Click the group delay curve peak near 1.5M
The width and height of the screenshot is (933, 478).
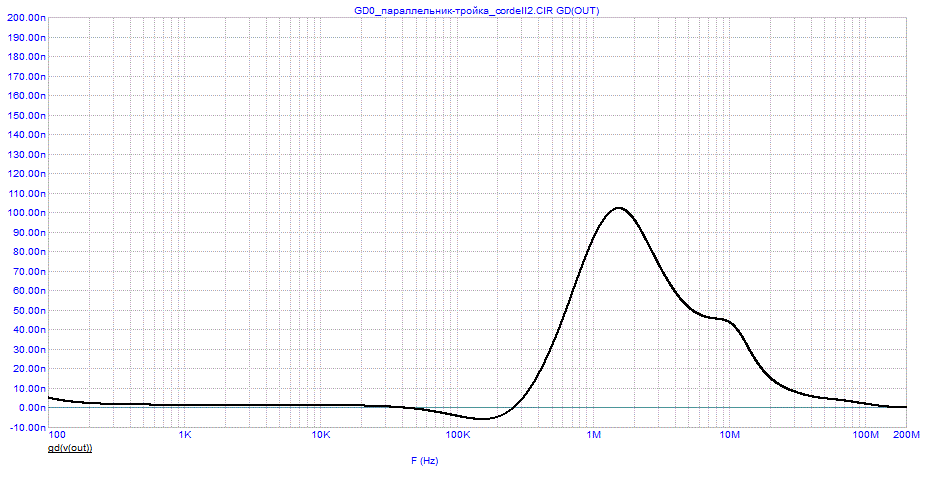(619, 208)
